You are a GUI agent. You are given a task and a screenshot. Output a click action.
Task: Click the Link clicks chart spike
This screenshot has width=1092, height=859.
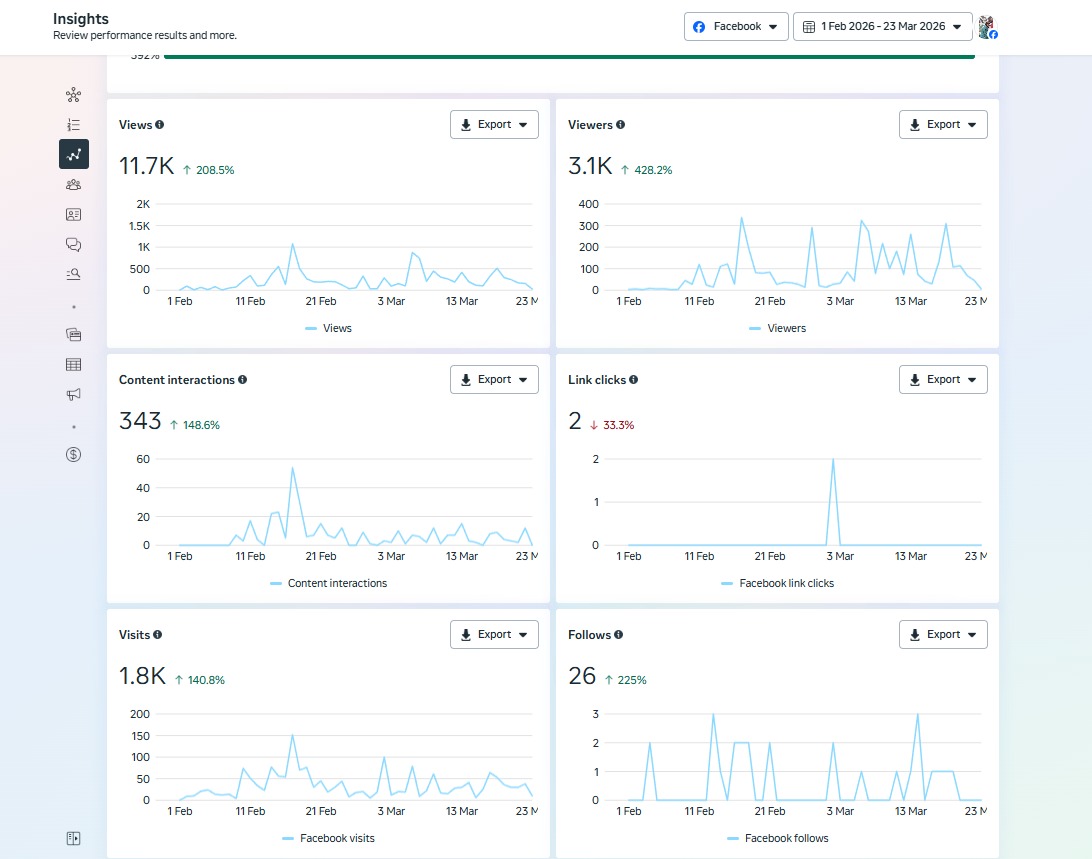click(833, 502)
